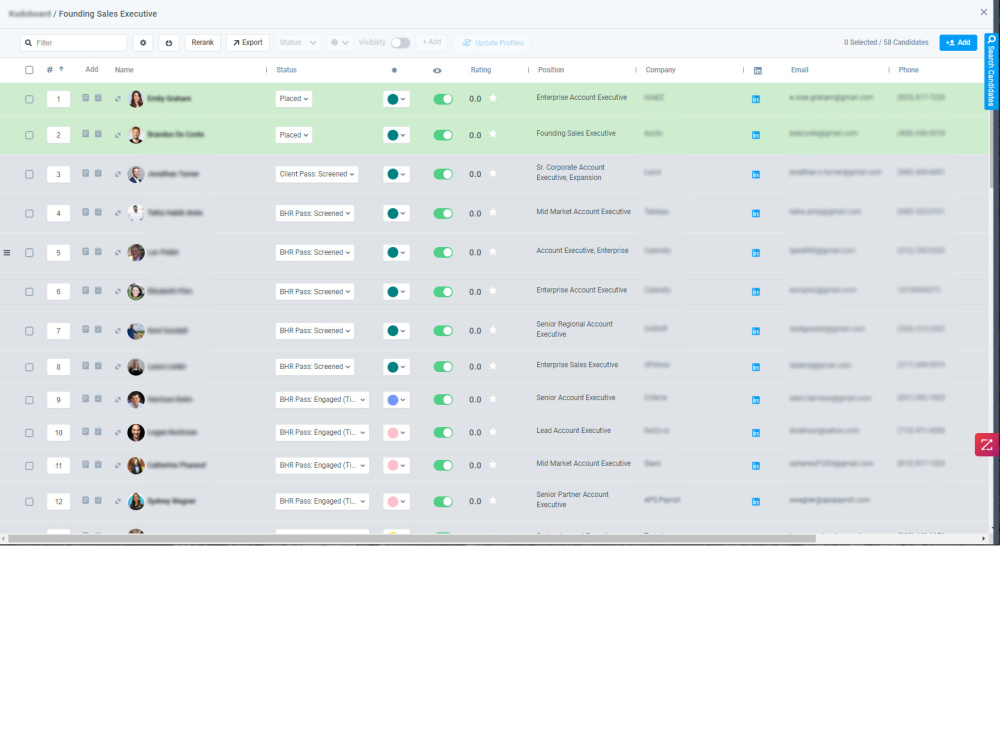Click the rating star in row 1
The height and width of the screenshot is (750, 1000).
[x=493, y=98]
